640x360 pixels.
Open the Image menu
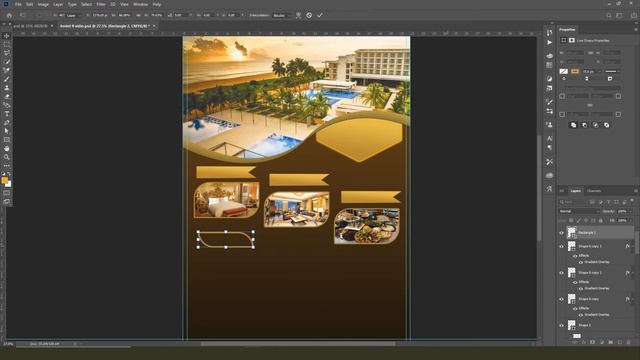43,4
